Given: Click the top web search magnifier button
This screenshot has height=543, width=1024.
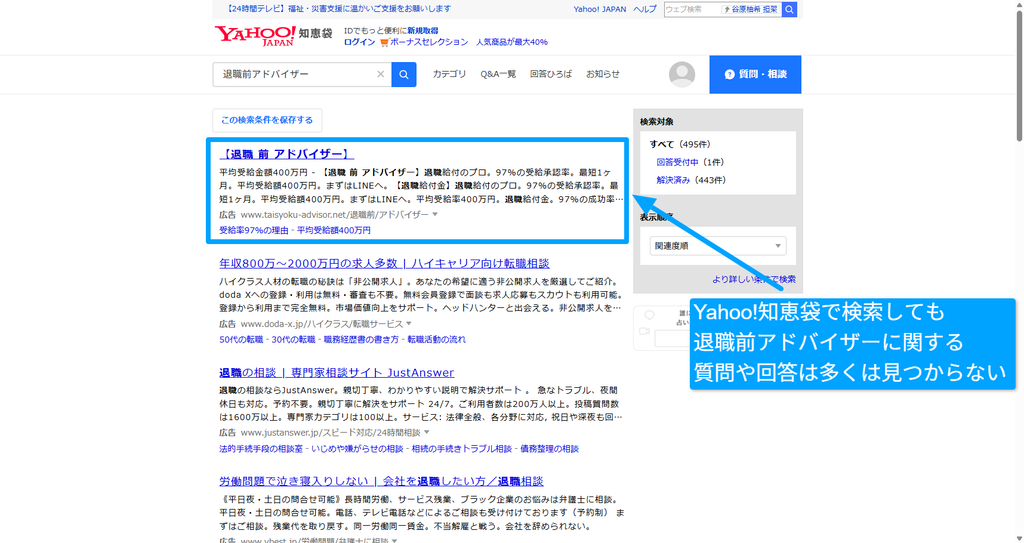Looking at the screenshot, I should 789,9.
